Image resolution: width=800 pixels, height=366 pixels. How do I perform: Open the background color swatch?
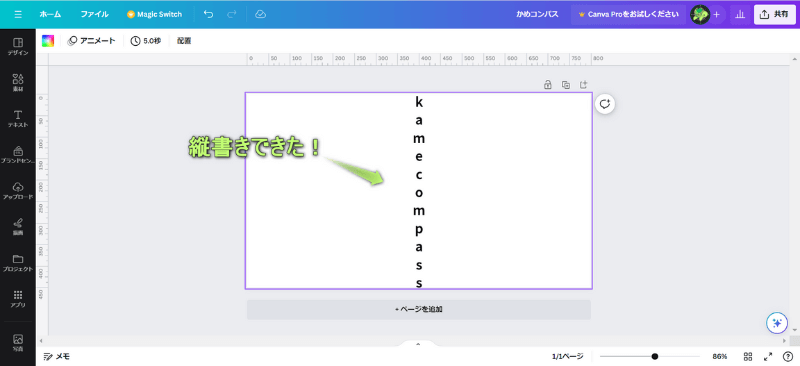pyautogui.click(x=48, y=41)
